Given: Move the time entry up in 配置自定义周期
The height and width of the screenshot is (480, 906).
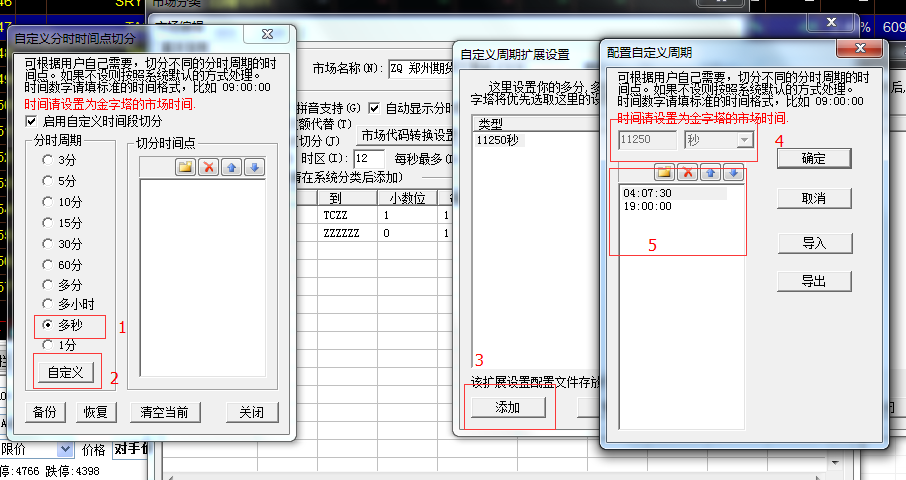Looking at the screenshot, I should tap(711, 173).
